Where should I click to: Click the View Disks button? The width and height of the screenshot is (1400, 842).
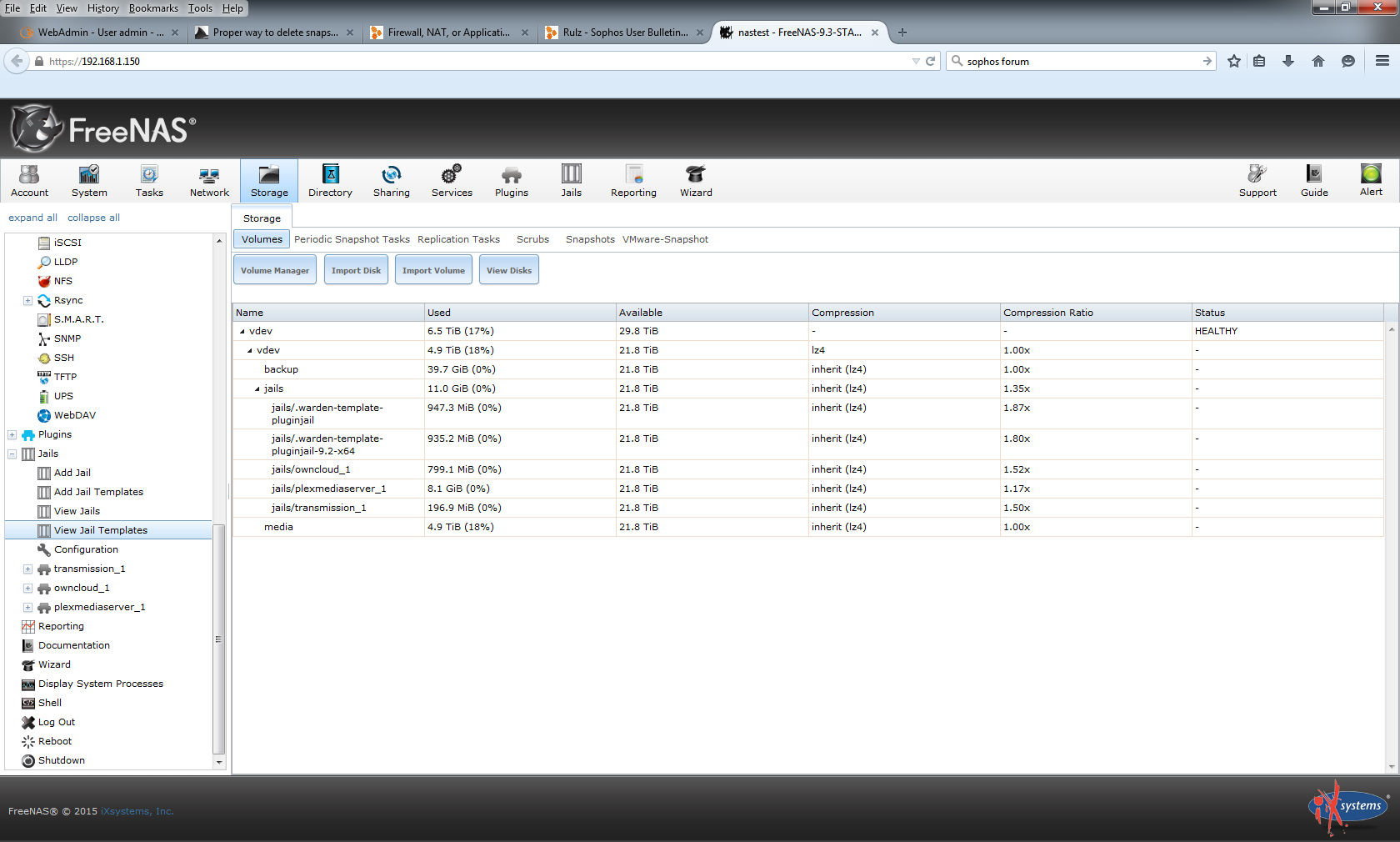coord(509,270)
